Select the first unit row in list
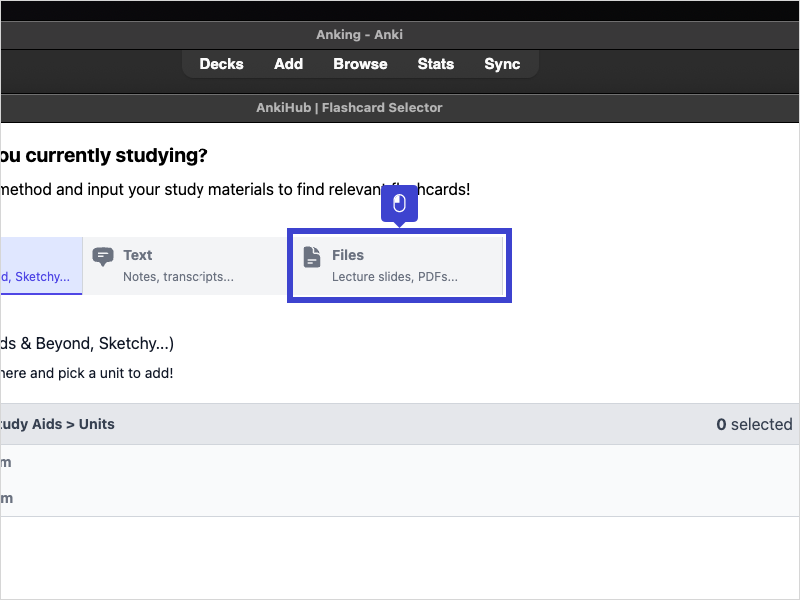The height and width of the screenshot is (600, 800). point(300,462)
